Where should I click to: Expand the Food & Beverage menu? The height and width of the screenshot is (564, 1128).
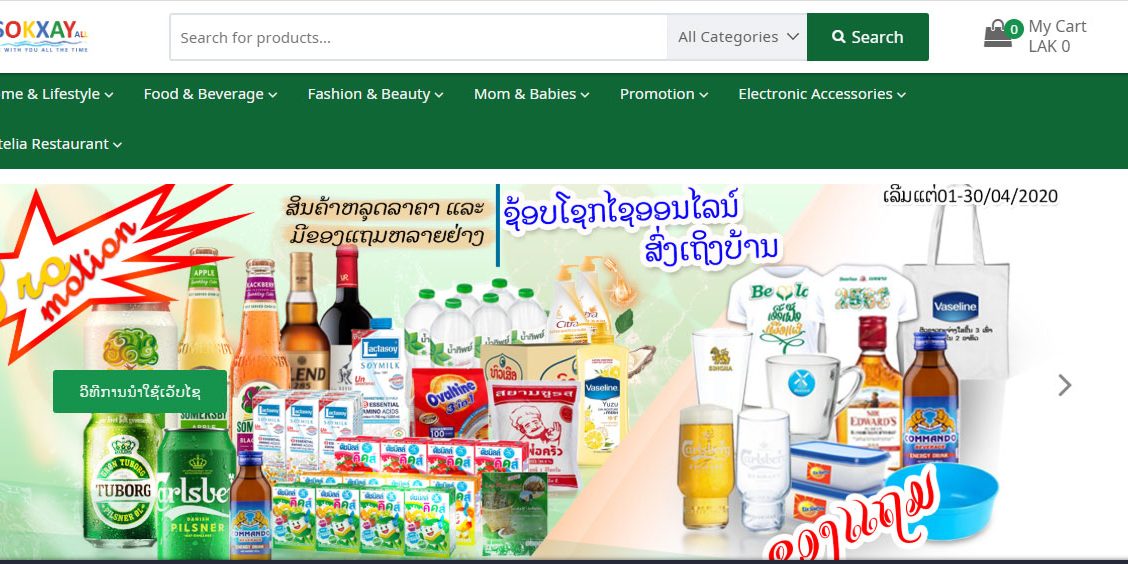pos(210,94)
